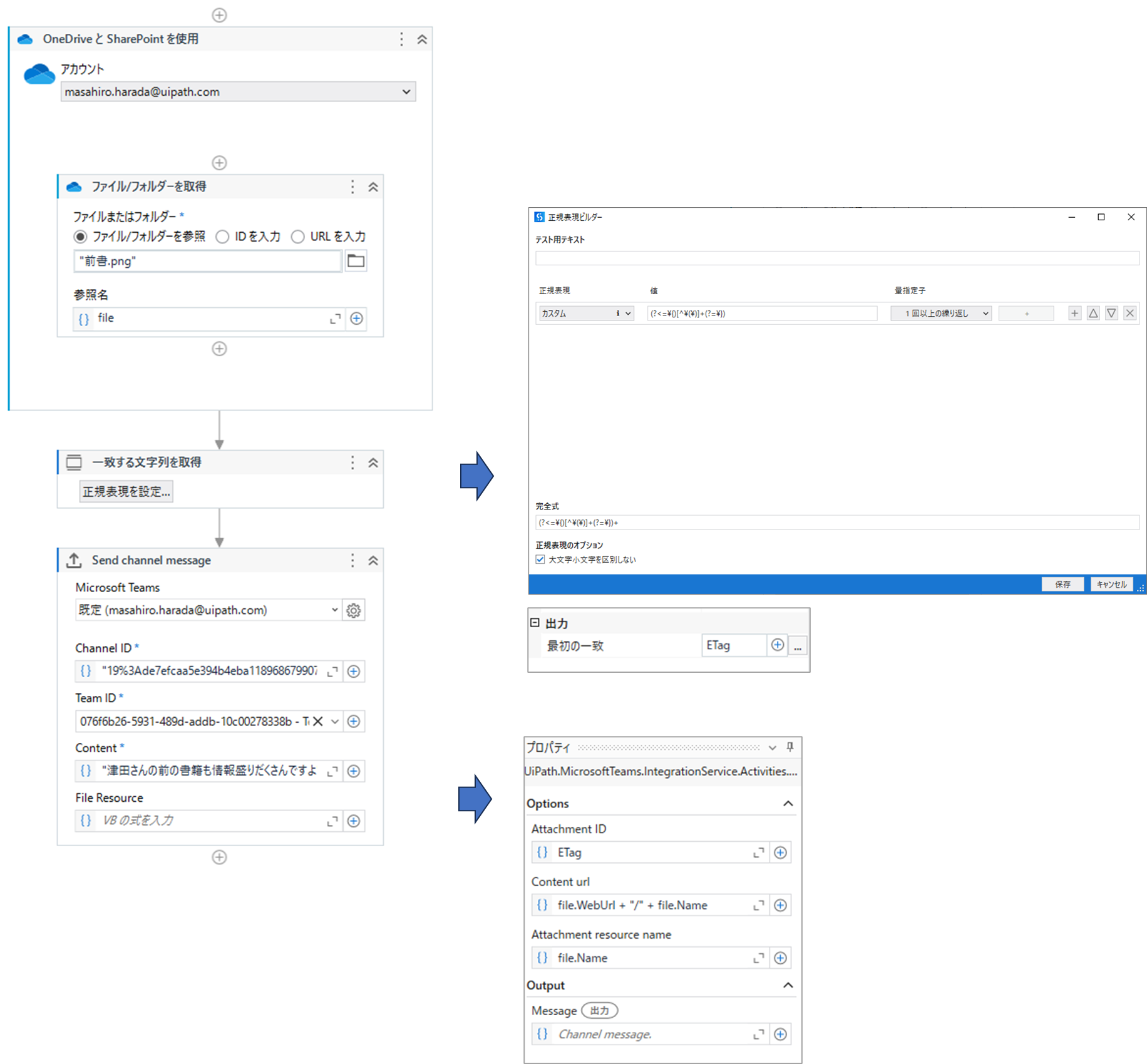Open options menu of ファイル/フォルダーを取得 activity
Image resolution: width=1147 pixels, height=1064 pixels.
(x=352, y=187)
